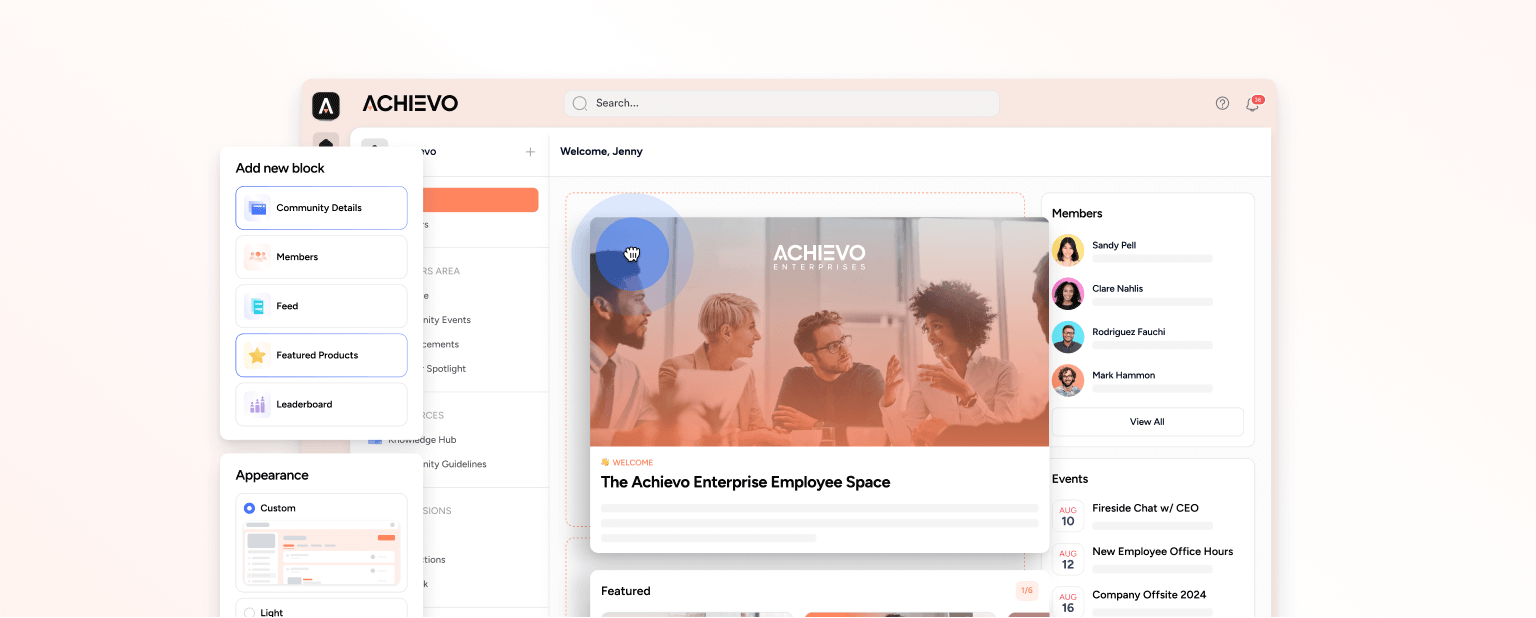Screen dimensions: 1536x618
Task: Click Sandy Pell's avatar
Action: tap(1068, 251)
